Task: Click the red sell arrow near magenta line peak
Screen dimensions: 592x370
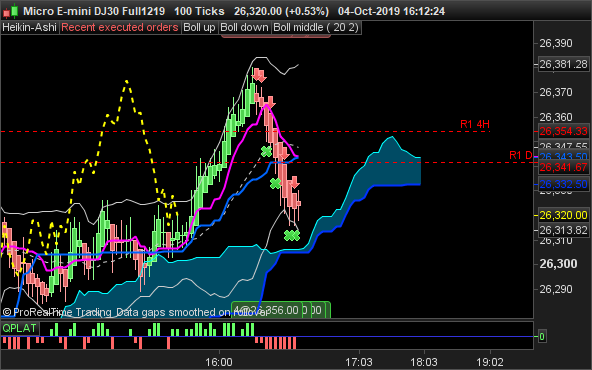Action: coord(270,102)
